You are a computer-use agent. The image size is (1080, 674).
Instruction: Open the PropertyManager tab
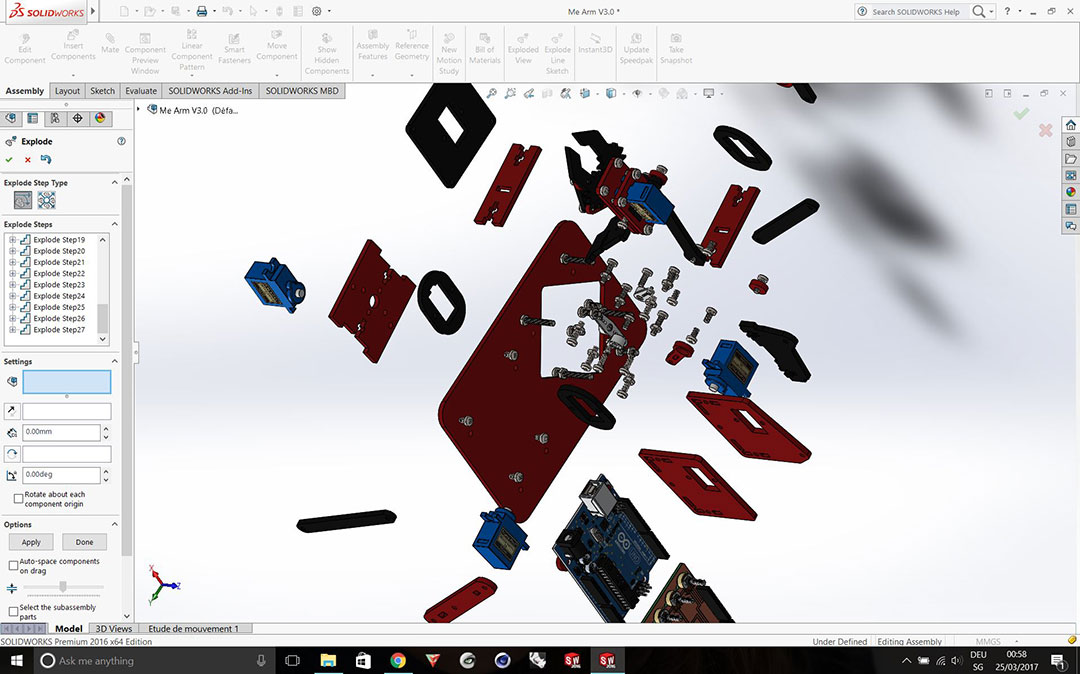pos(32,118)
